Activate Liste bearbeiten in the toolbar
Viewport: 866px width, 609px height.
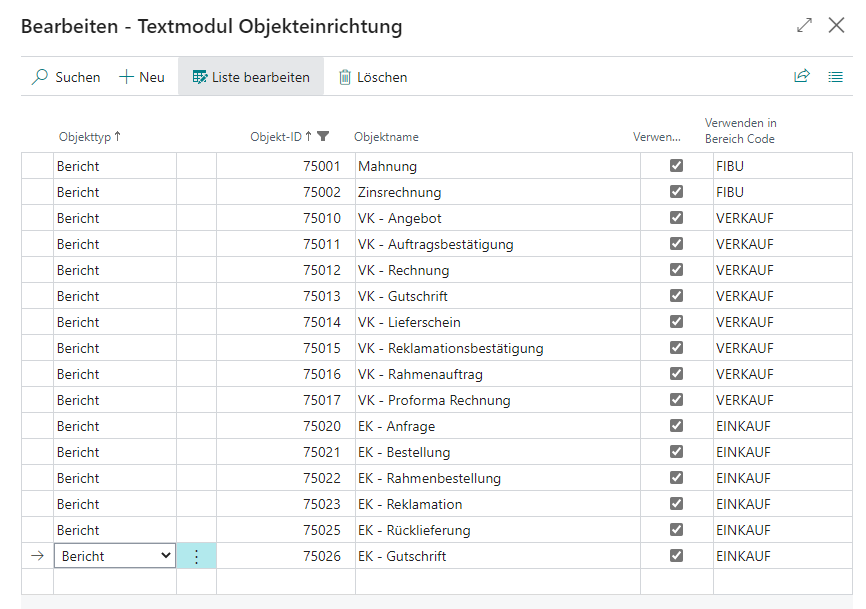251,77
